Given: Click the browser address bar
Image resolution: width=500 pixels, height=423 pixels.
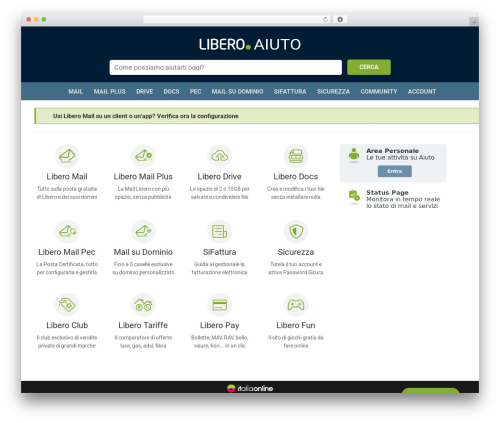Looking at the screenshot, I should click(237, 19).
